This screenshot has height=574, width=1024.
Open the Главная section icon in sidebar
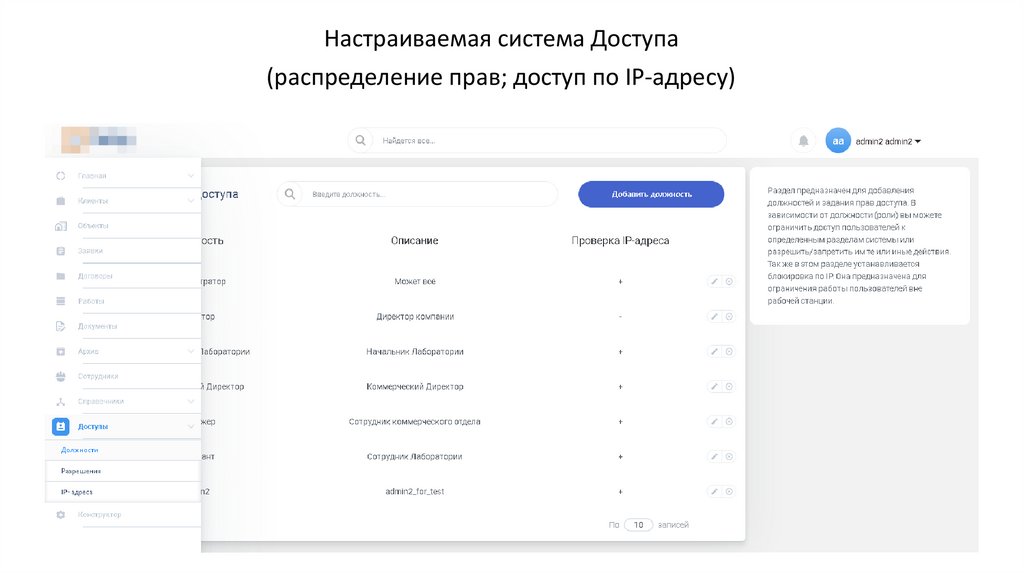point(61,176)
